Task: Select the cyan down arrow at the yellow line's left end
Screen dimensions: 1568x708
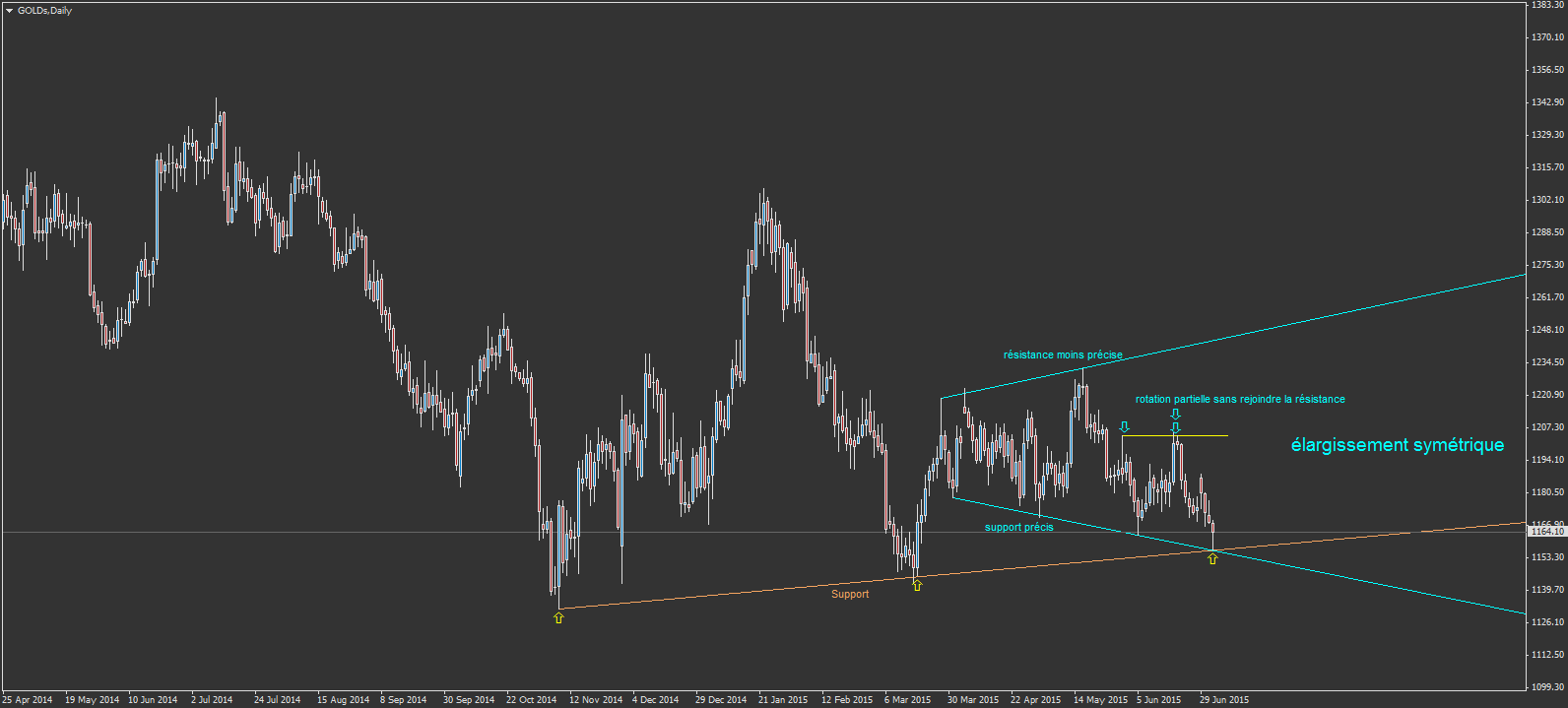Action: point(1124,427)
